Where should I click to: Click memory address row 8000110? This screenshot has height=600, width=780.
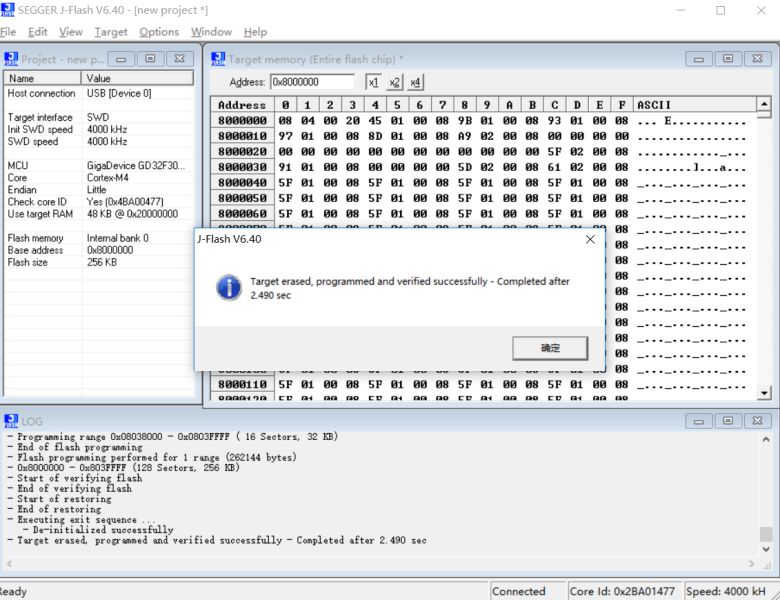pos(242,384)
